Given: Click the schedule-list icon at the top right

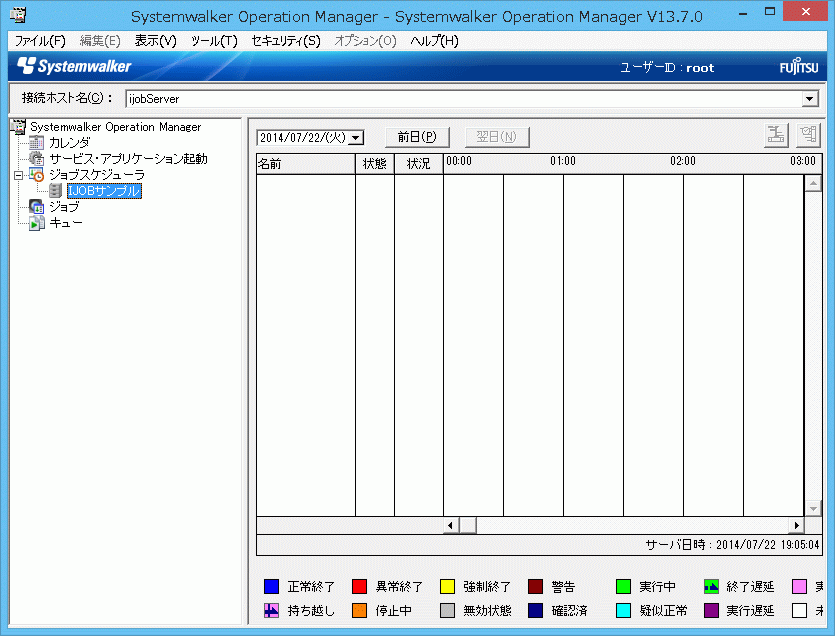Looking at the screenshot, I should click(x=808, y=135).
